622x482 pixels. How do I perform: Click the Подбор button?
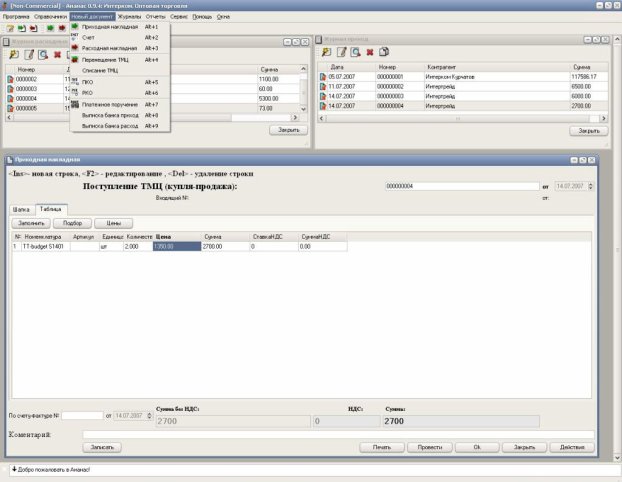tap(72, 223)
